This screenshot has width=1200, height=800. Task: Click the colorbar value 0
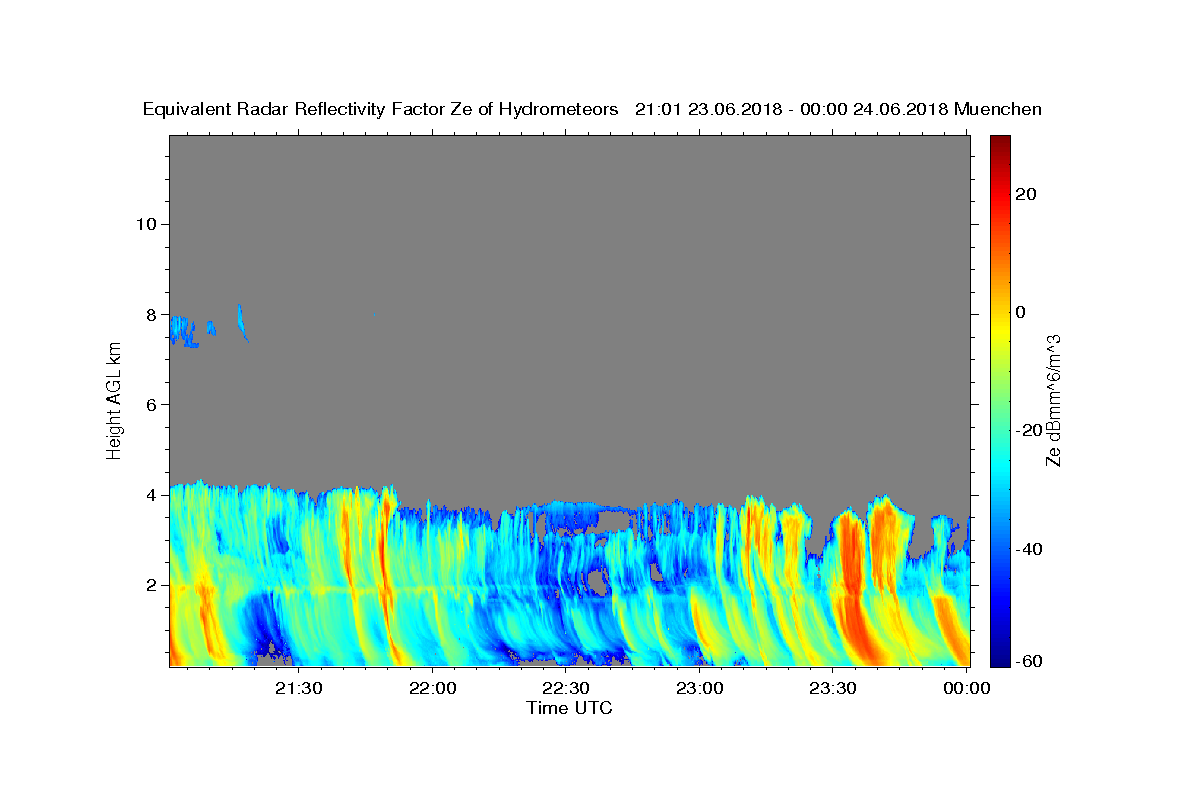1021,312
